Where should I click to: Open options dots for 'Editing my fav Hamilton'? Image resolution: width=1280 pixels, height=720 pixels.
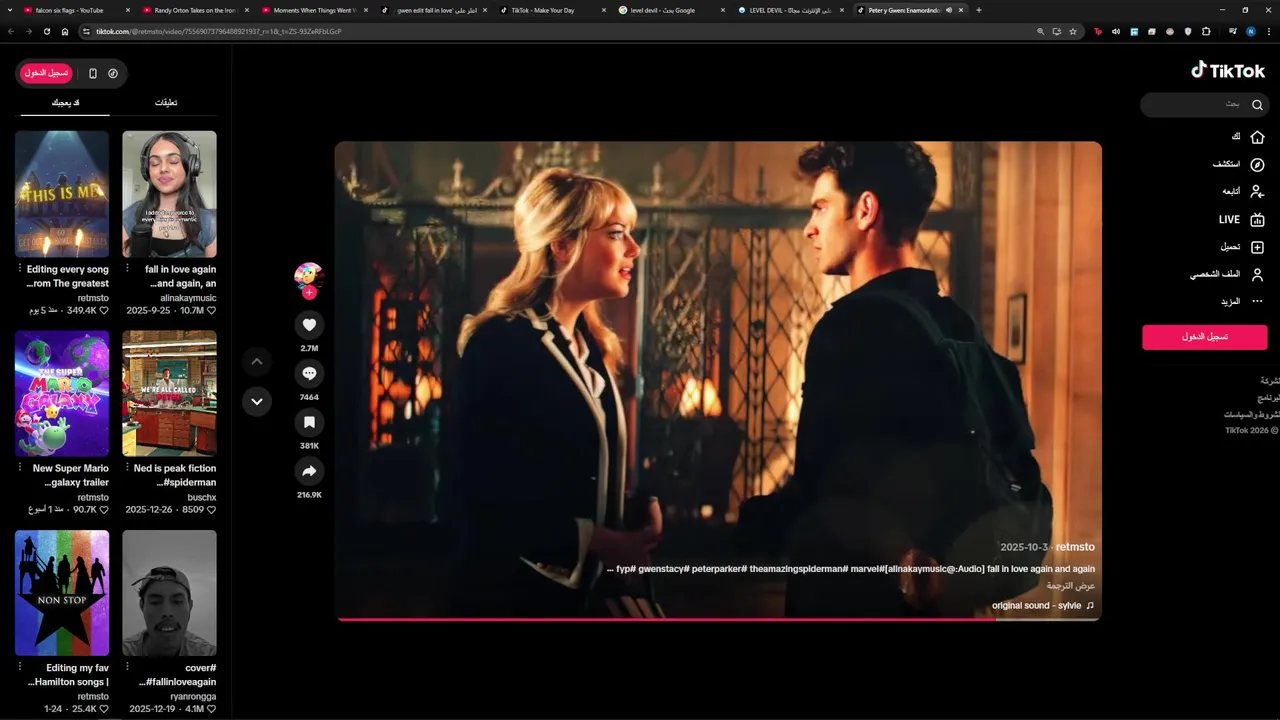(19, 667)
